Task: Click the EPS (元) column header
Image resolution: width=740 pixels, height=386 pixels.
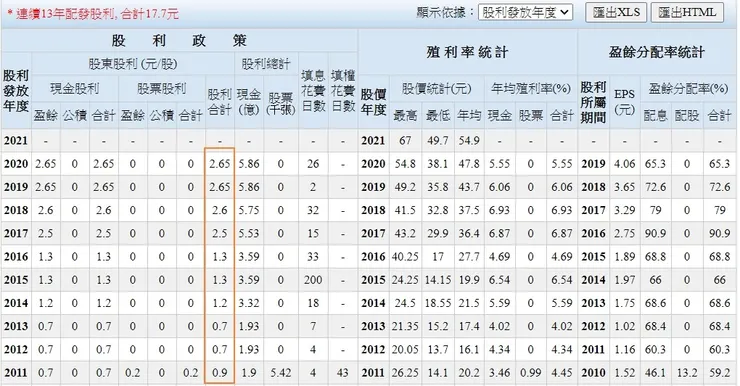Action: tap(624, 102)
